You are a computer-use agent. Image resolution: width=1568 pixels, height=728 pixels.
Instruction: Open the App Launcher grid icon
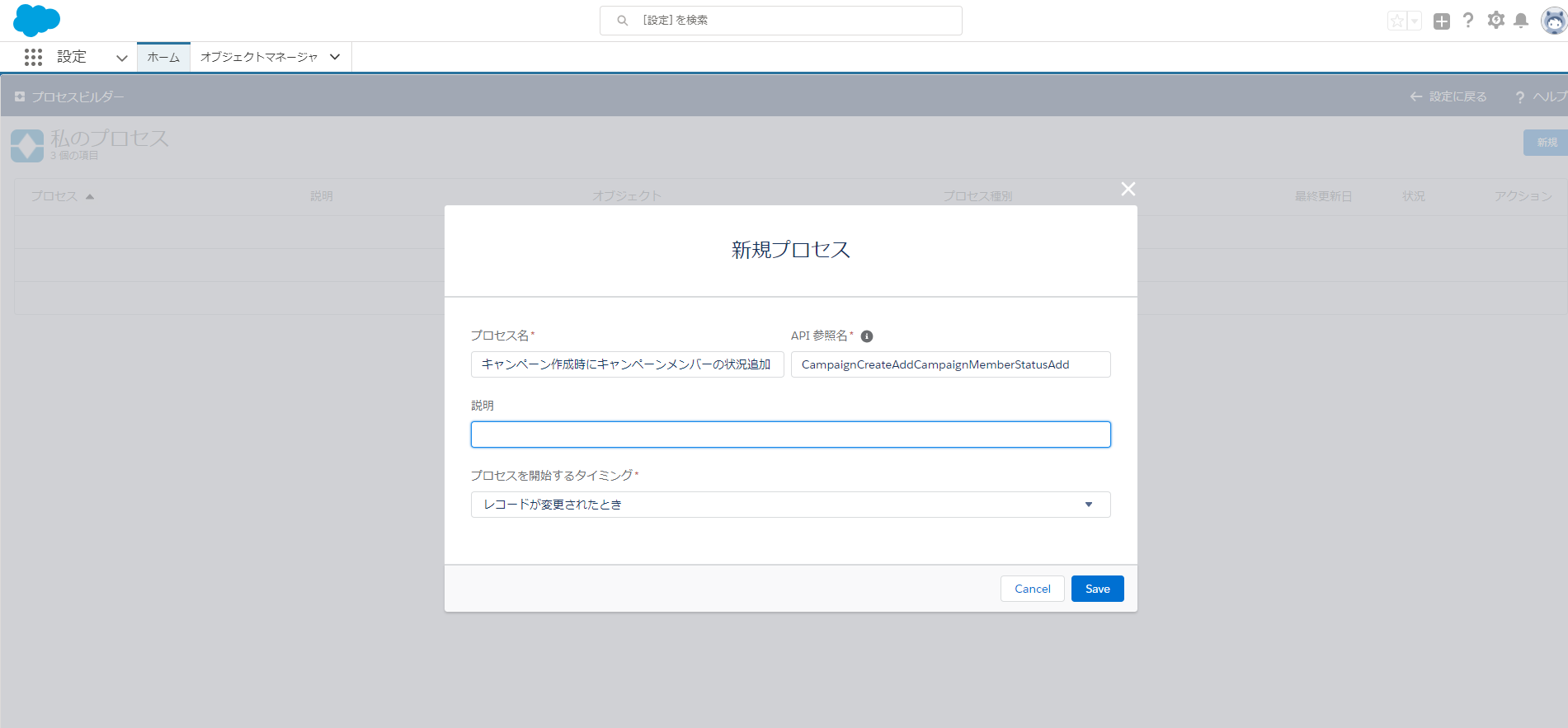click(x=33, y=57)
